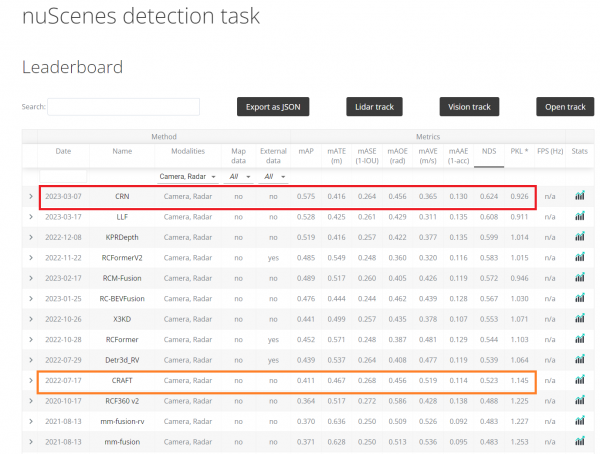Click the RC-BEVFusion method name
The image size is (600, 454).
pos(122,299)
